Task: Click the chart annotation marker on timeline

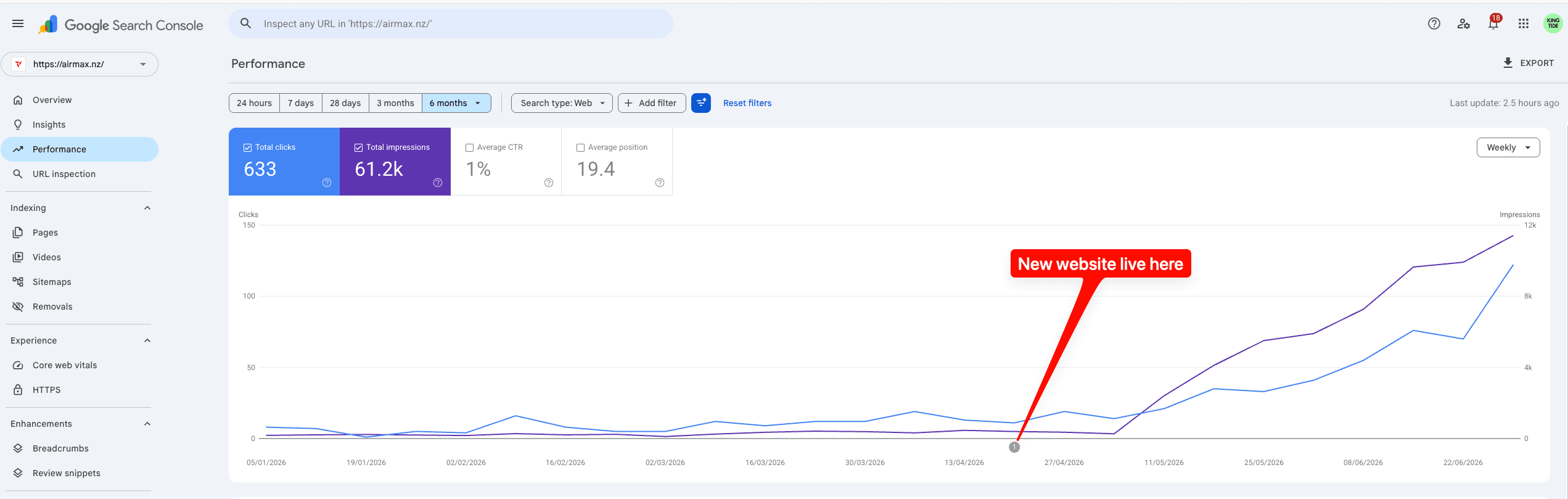Action: tap(1014, 447)
